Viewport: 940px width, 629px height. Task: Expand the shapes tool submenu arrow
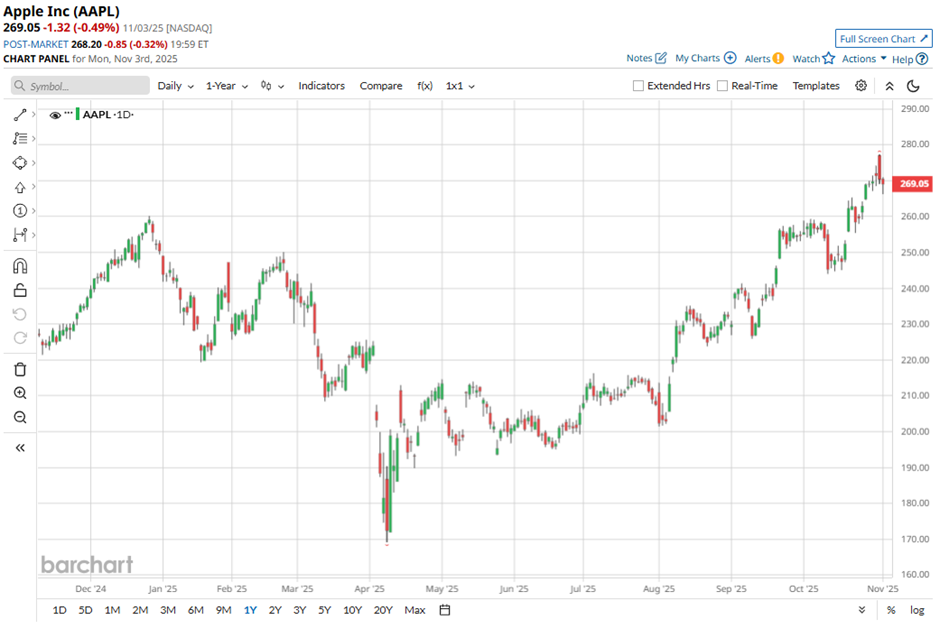(x=34, y=162)
